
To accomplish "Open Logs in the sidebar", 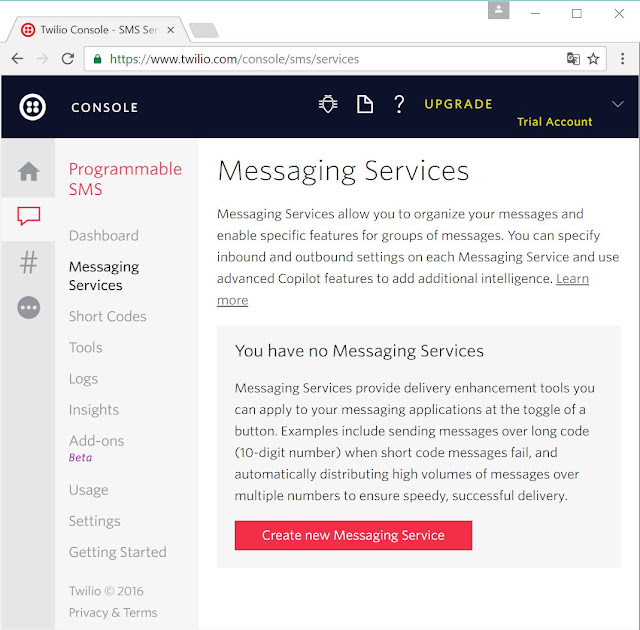I will point(83,379).
